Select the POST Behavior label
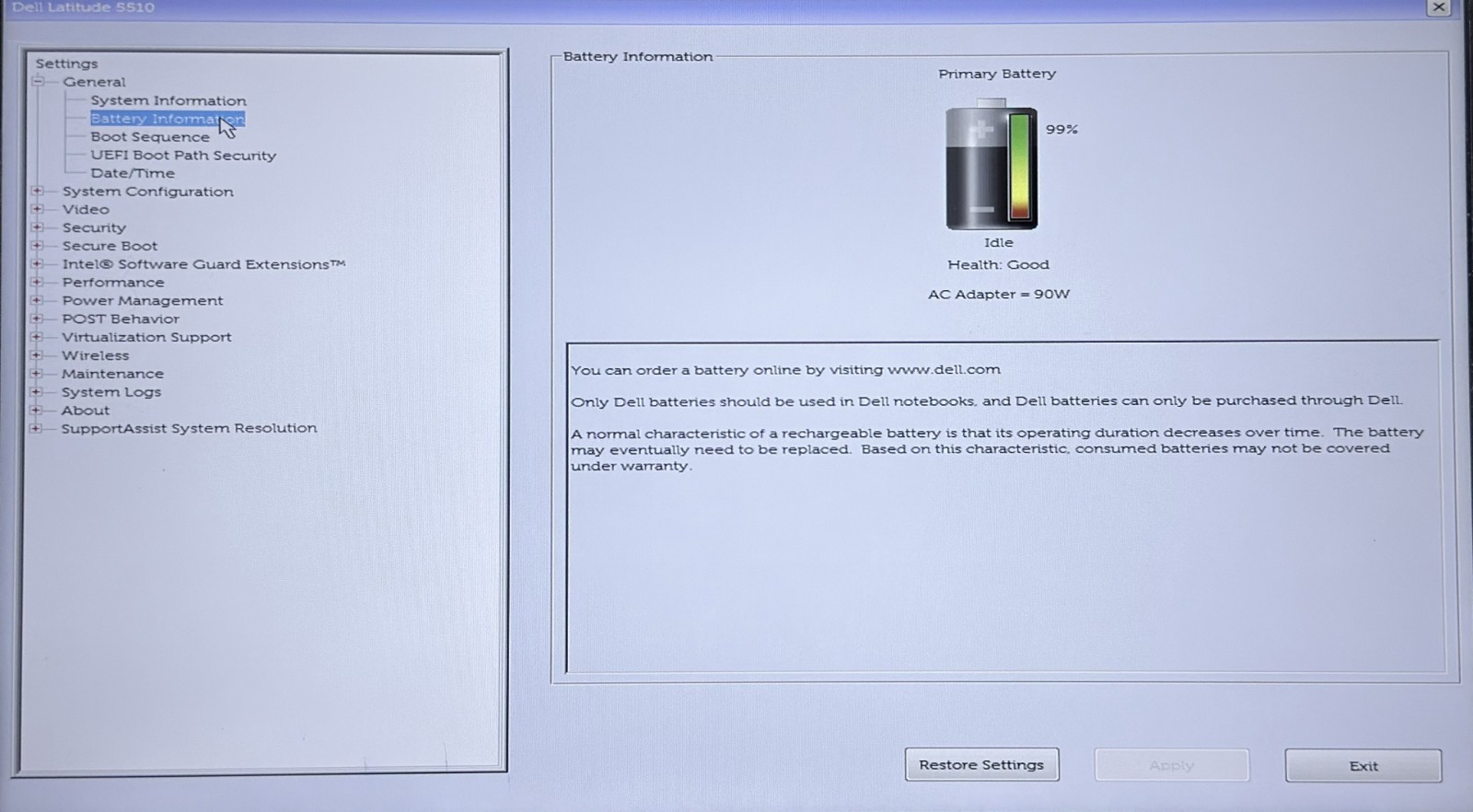This screenshot has height=812, width=1473. (x=121, y=319)
